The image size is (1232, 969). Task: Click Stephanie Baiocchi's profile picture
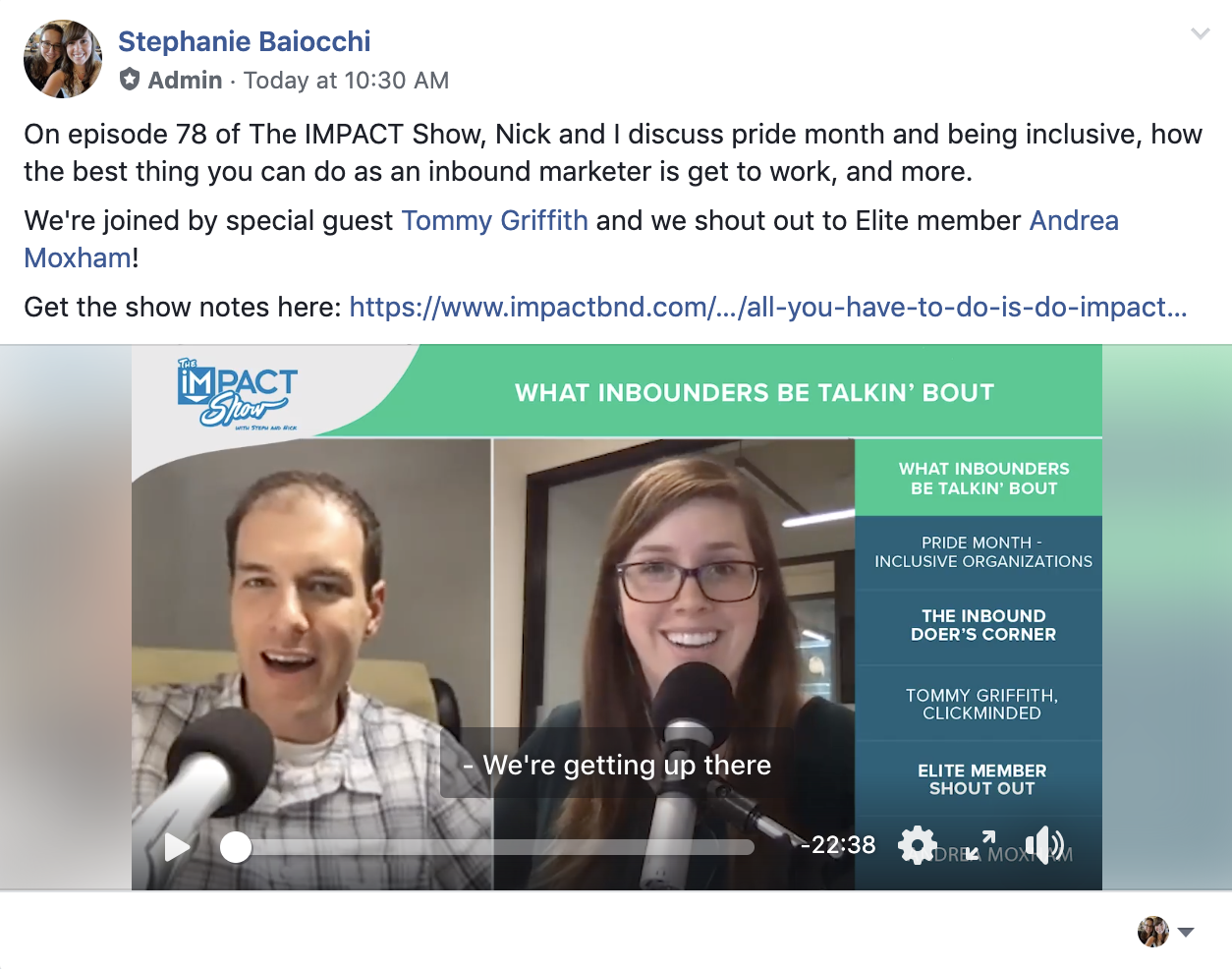pyautogui.click(x=63, y=59)
